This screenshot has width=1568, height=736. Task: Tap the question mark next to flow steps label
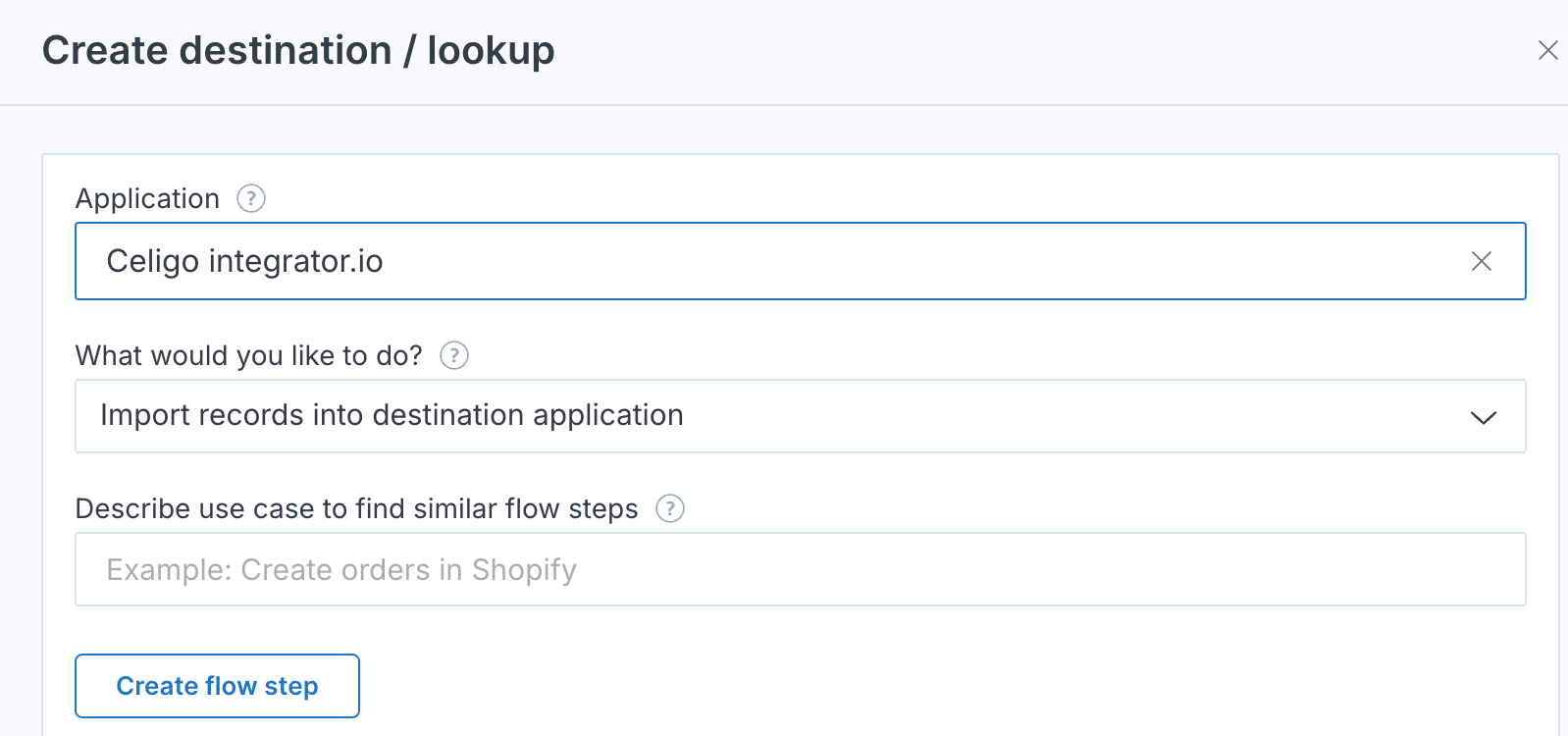tap(670, 508)
